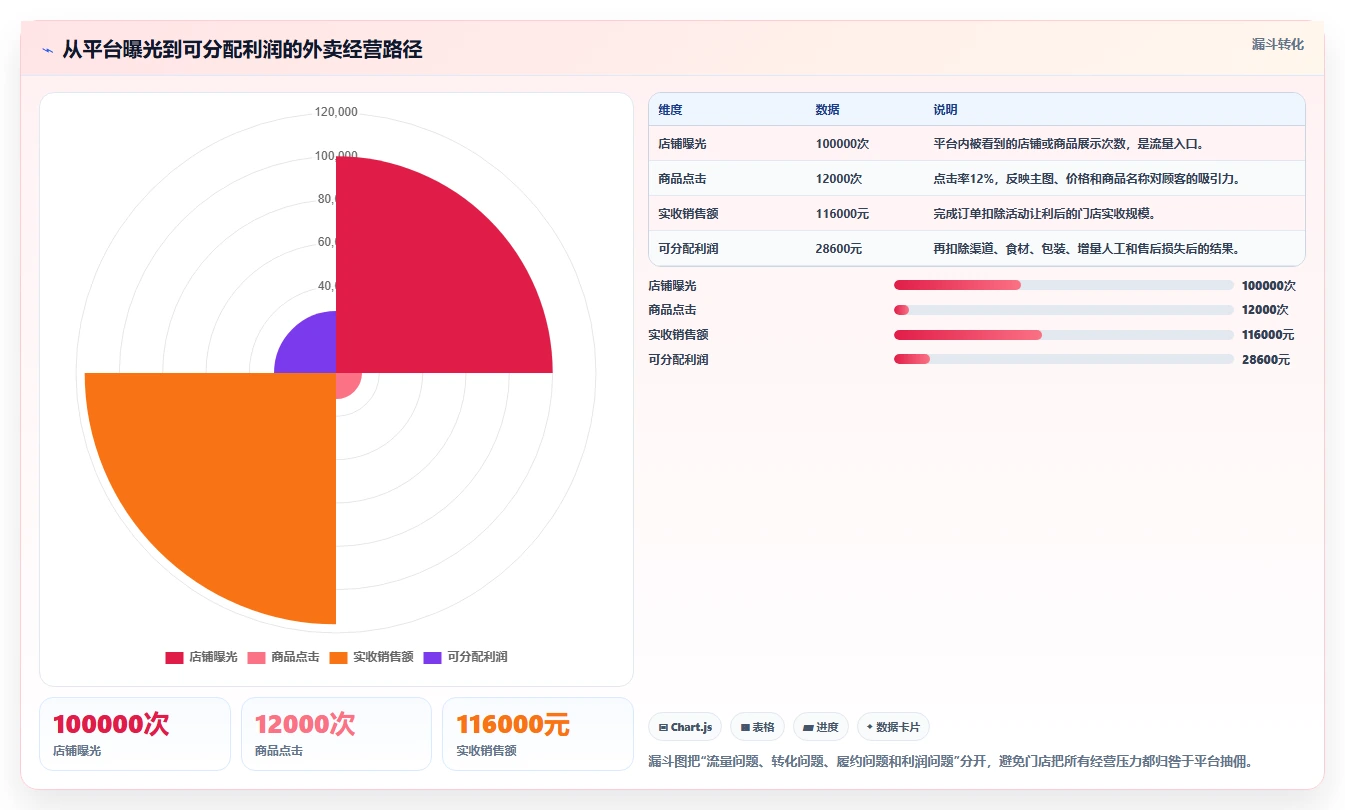Open the 100000次 店铺曝光 data card
1345x810 pixels.
pyautogui.click(x=135, y=734)
